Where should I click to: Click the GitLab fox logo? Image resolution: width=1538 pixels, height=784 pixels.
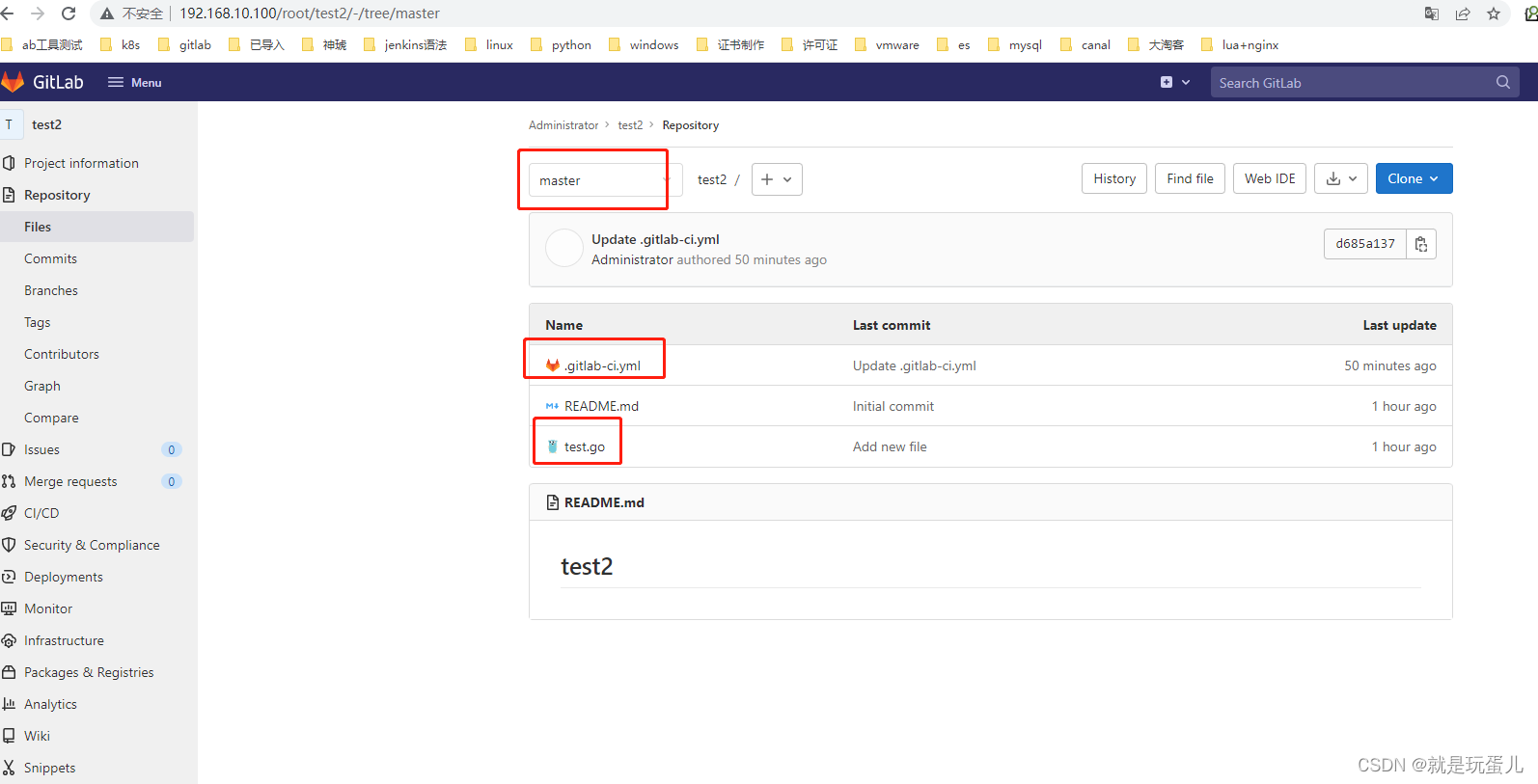pos(12,82)
